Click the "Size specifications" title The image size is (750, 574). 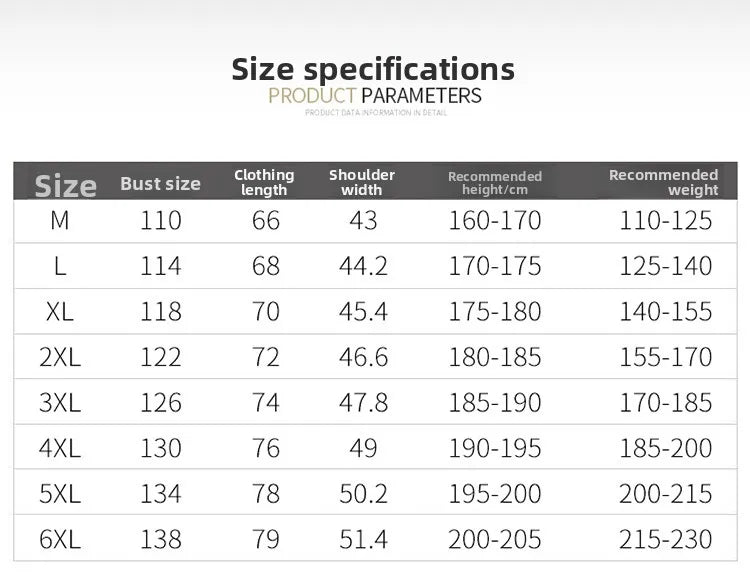click(373, 69)
